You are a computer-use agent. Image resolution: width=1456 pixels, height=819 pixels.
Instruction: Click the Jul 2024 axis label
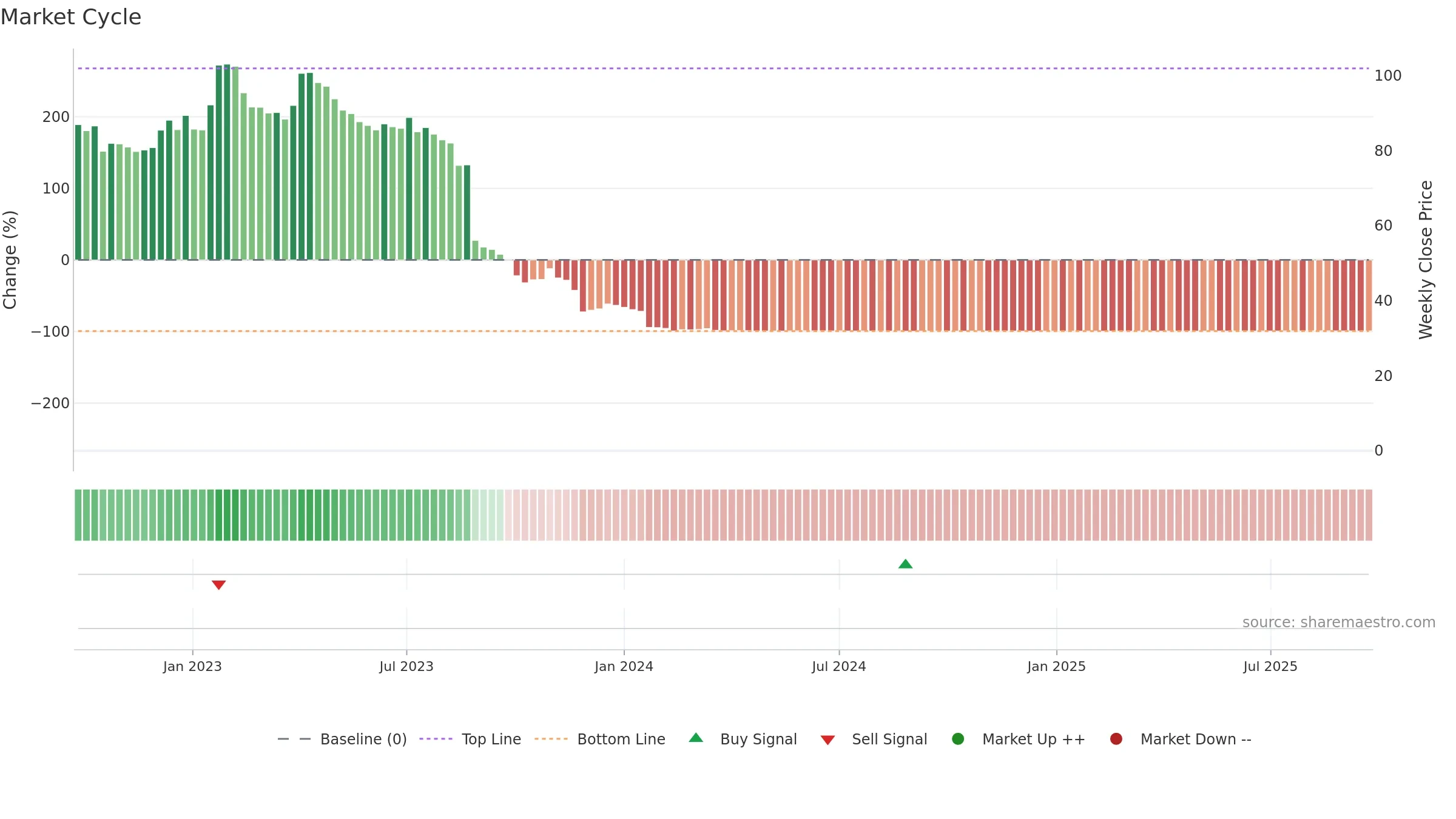click(839, 667)
